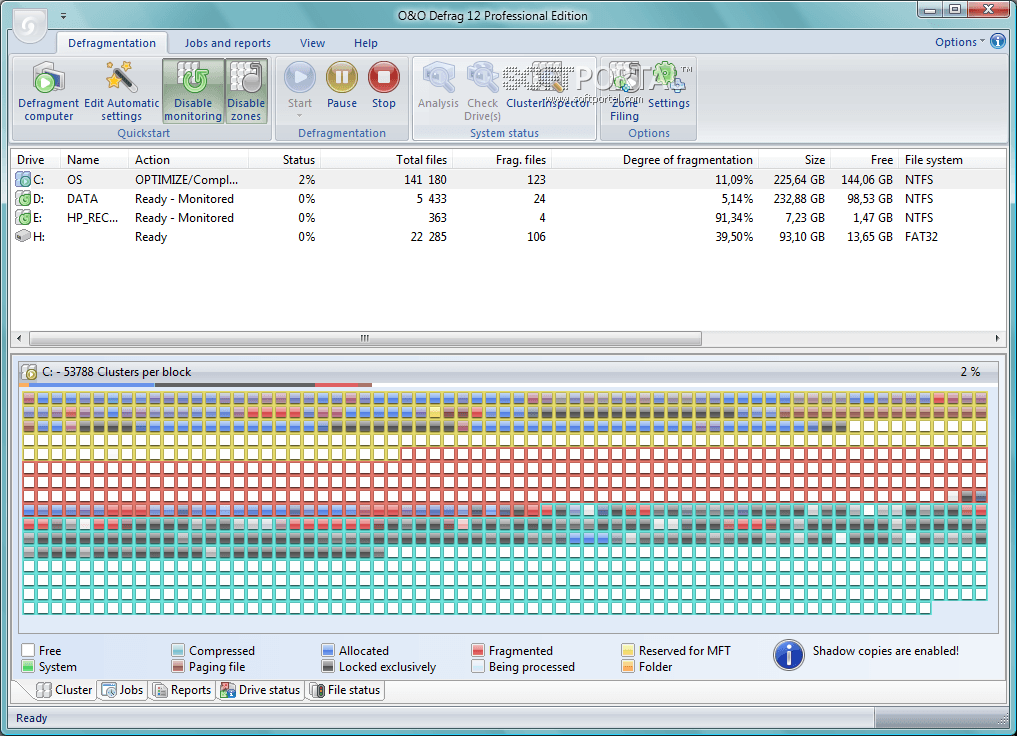Sort by Status column header

point(285,160)
